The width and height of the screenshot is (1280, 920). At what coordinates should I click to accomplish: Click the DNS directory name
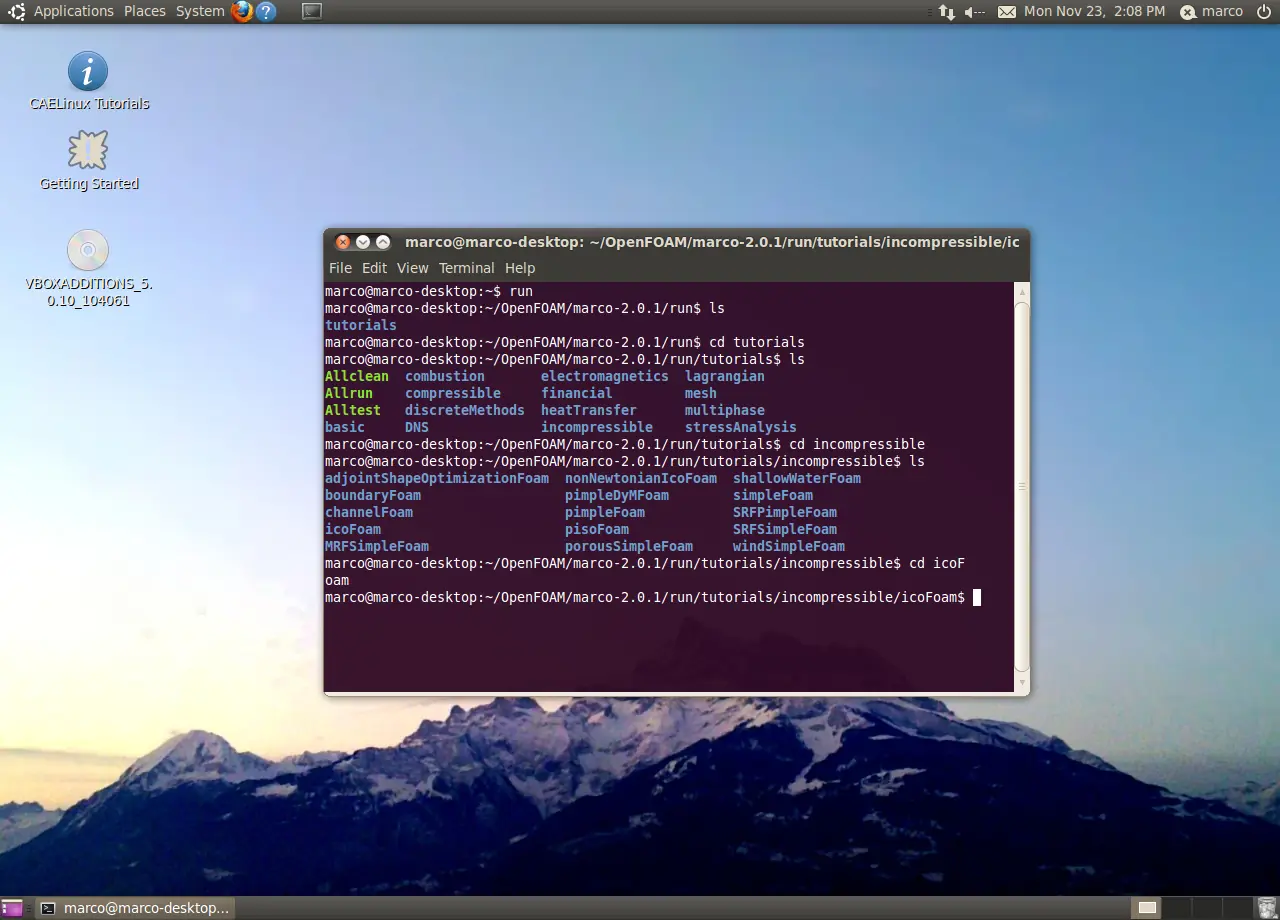tap(417, 427)
